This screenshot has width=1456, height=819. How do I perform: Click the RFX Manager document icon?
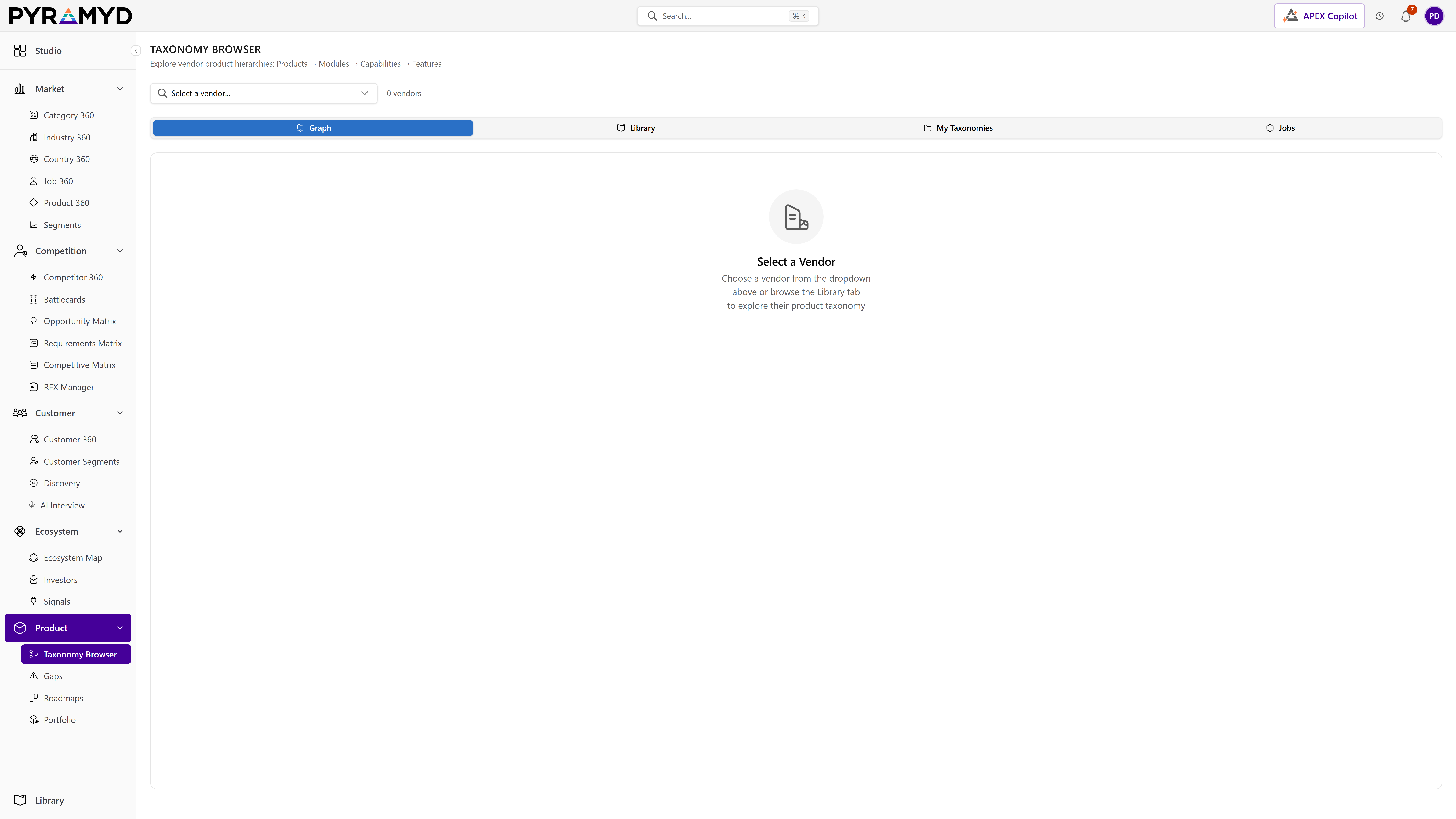click(x=33, y=387)
